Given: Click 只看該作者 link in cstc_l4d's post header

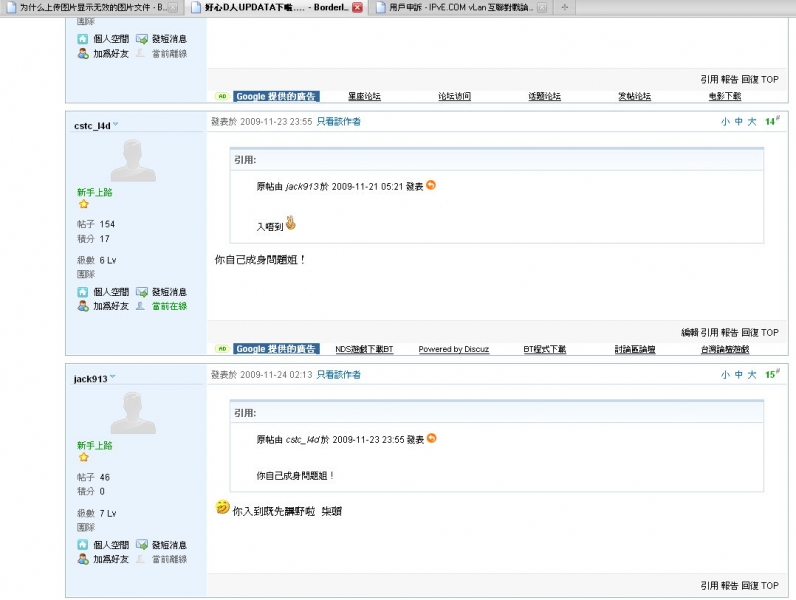Looking at the screenshot, I should [339, 122].
